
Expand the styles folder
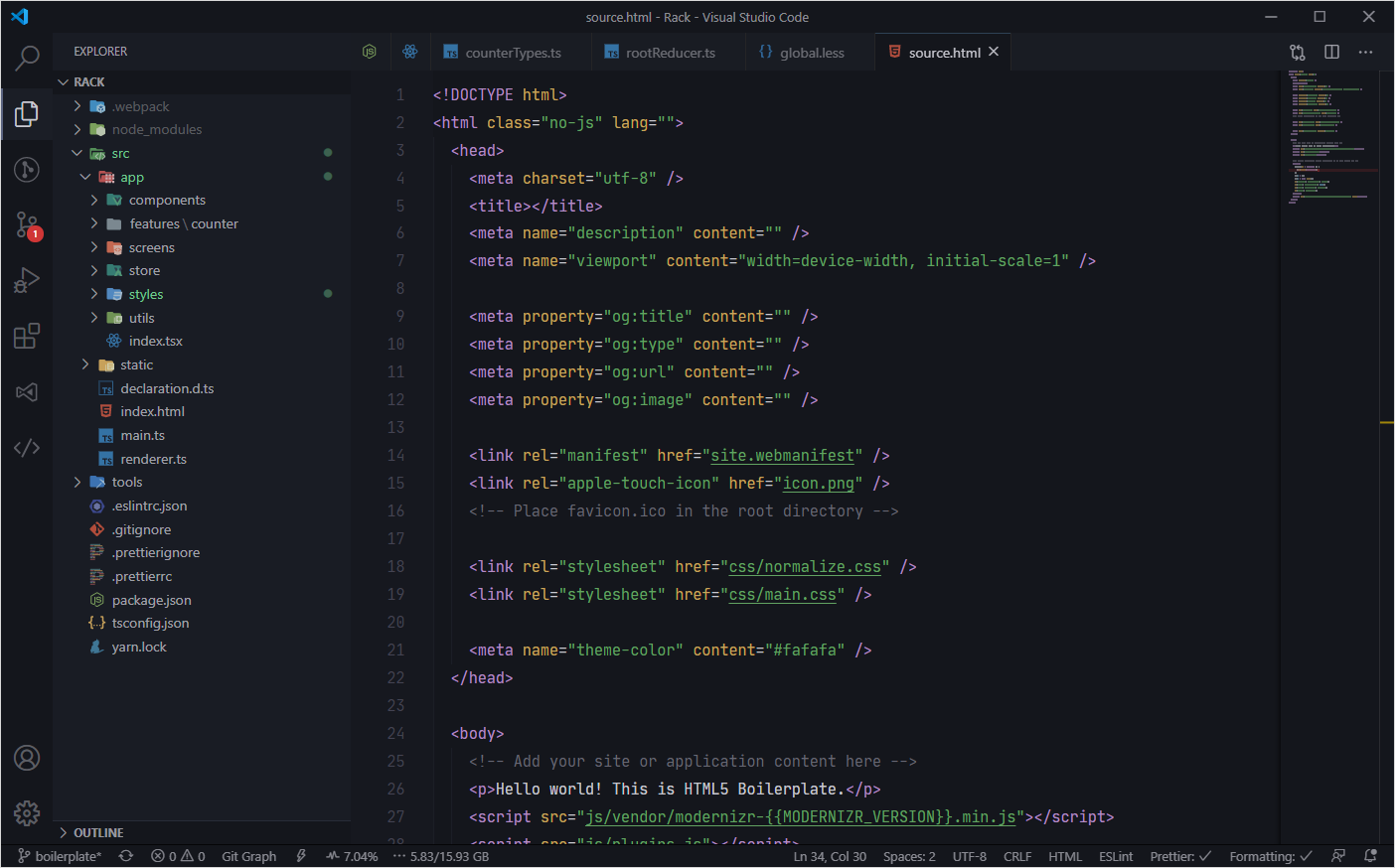(x=204, y=294)
